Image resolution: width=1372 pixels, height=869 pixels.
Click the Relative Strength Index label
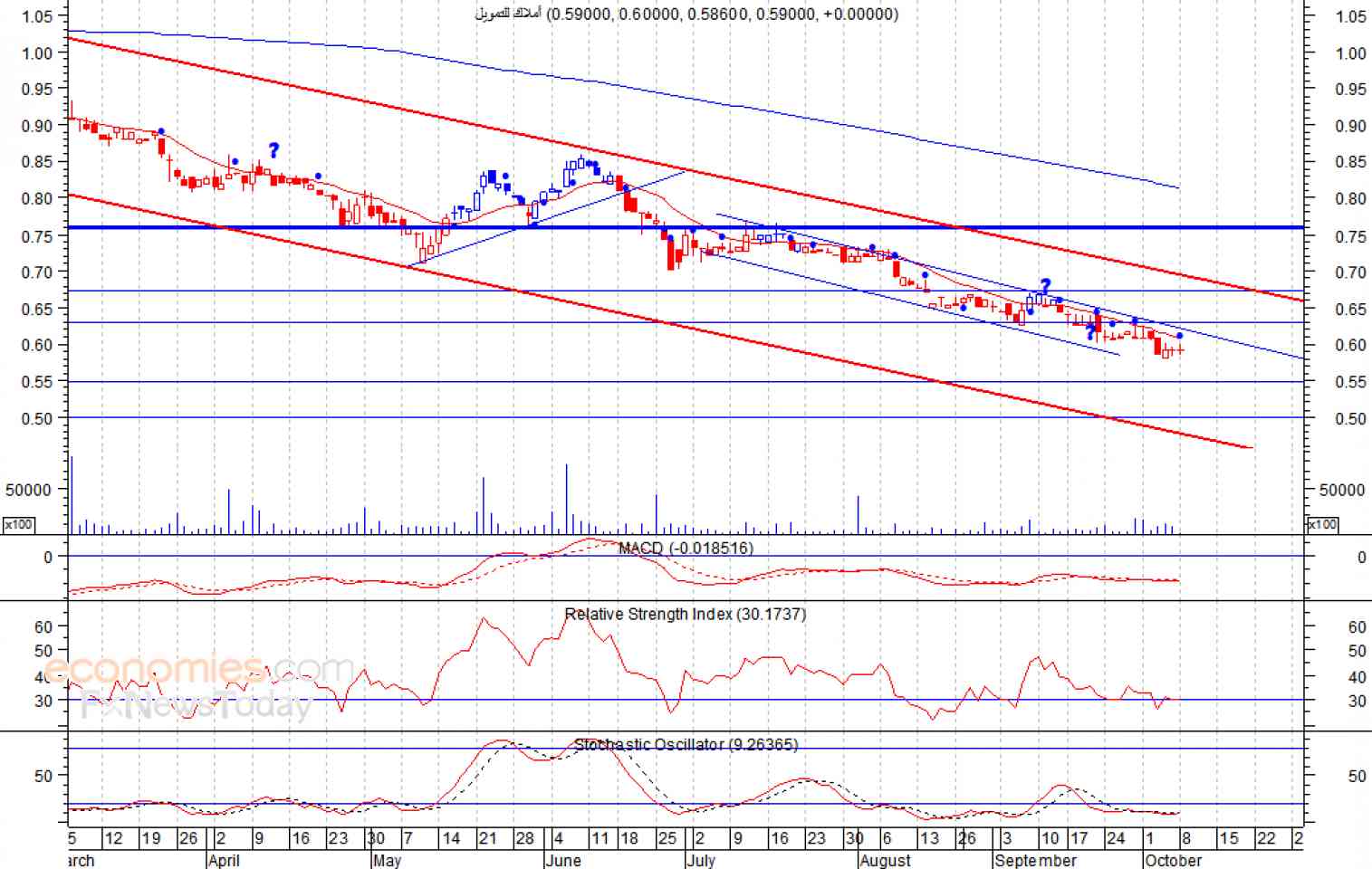tap(686, 614)
